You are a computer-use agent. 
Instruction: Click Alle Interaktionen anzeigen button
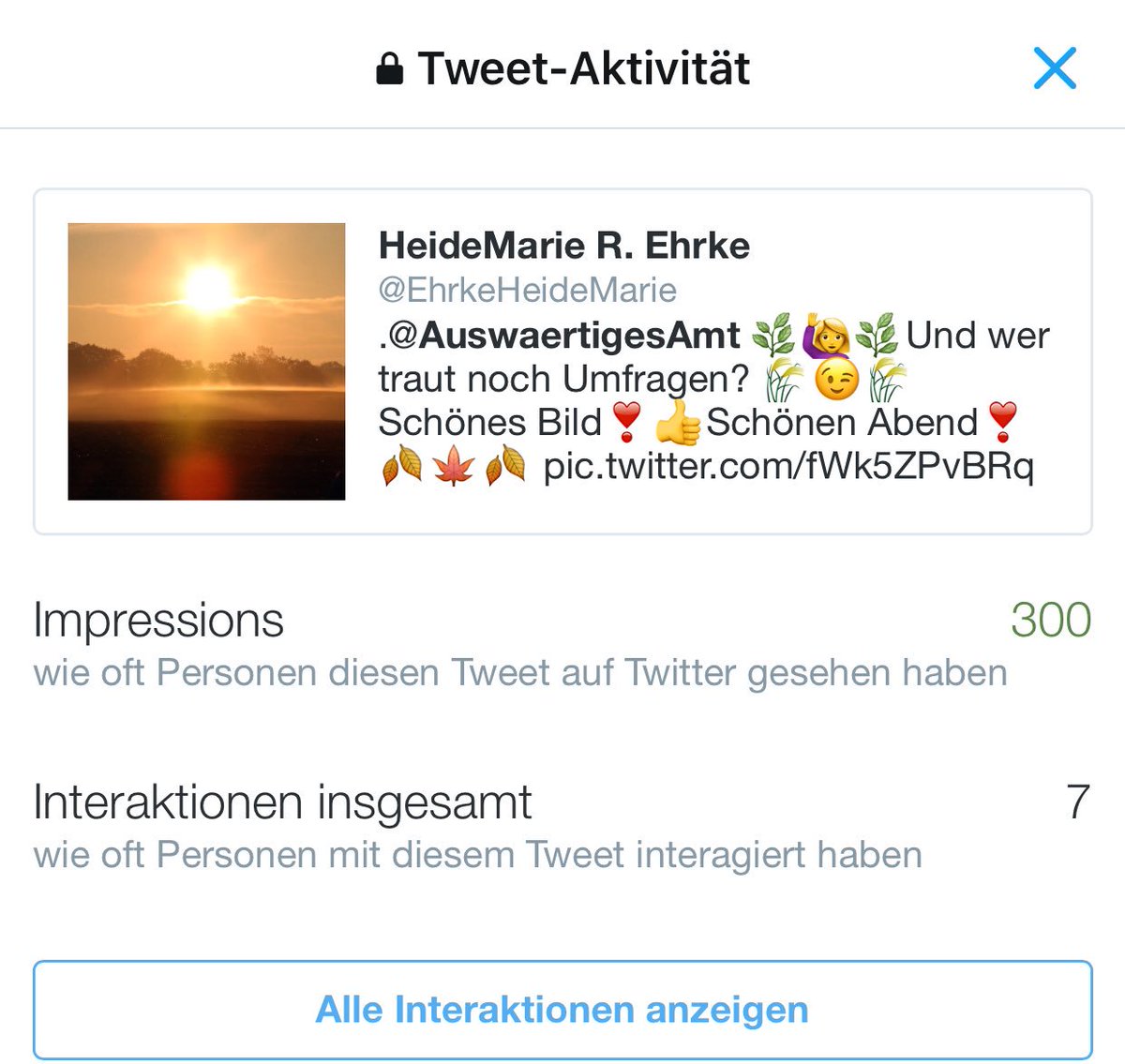562,1010
